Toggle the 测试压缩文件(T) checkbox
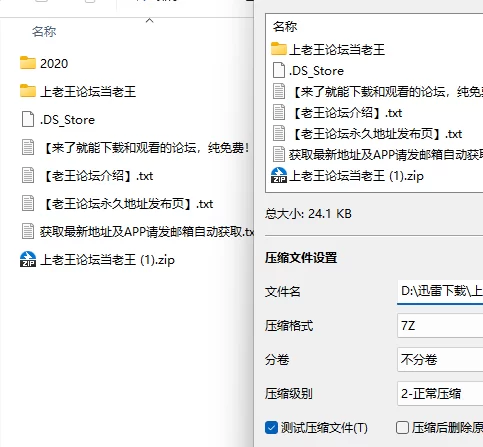The height and width of the screenshot is (447, 483). pos(271,427)
